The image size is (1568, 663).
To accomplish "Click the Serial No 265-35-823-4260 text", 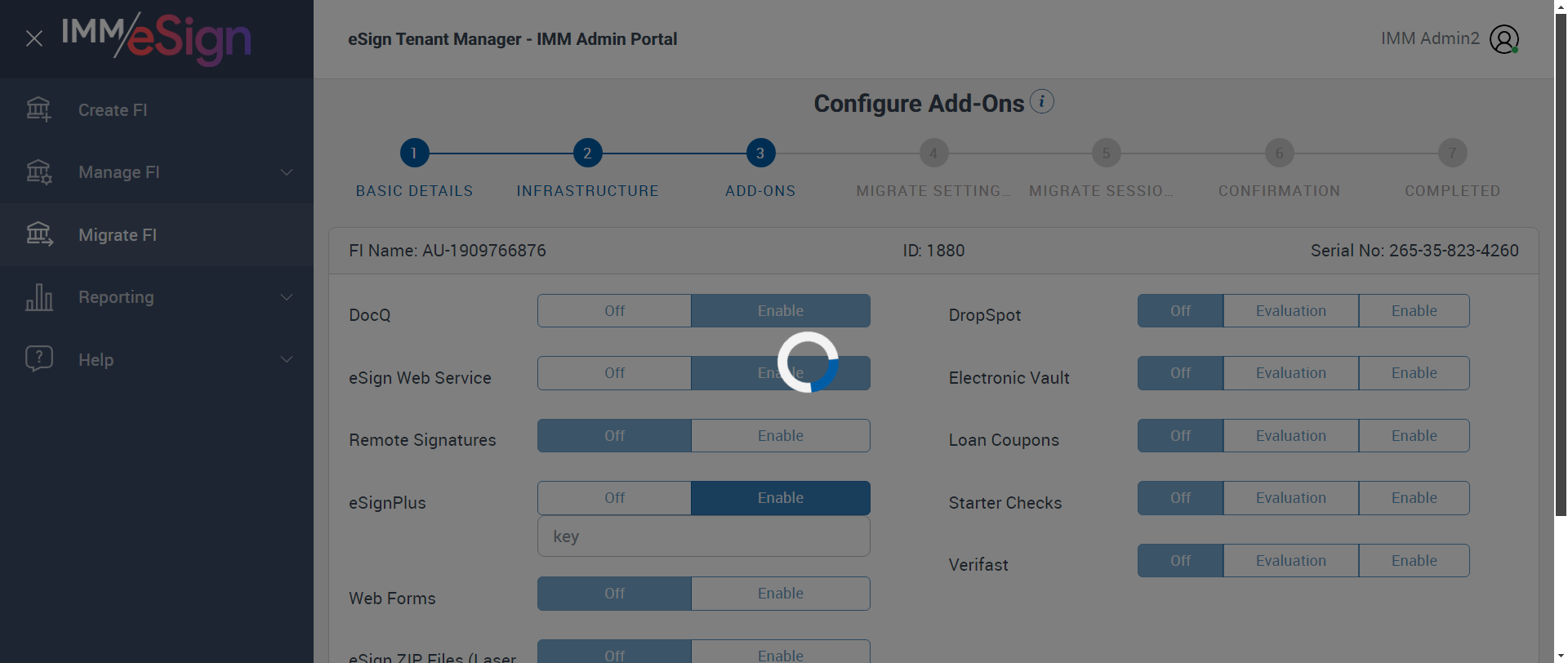I will point(1414,251).
